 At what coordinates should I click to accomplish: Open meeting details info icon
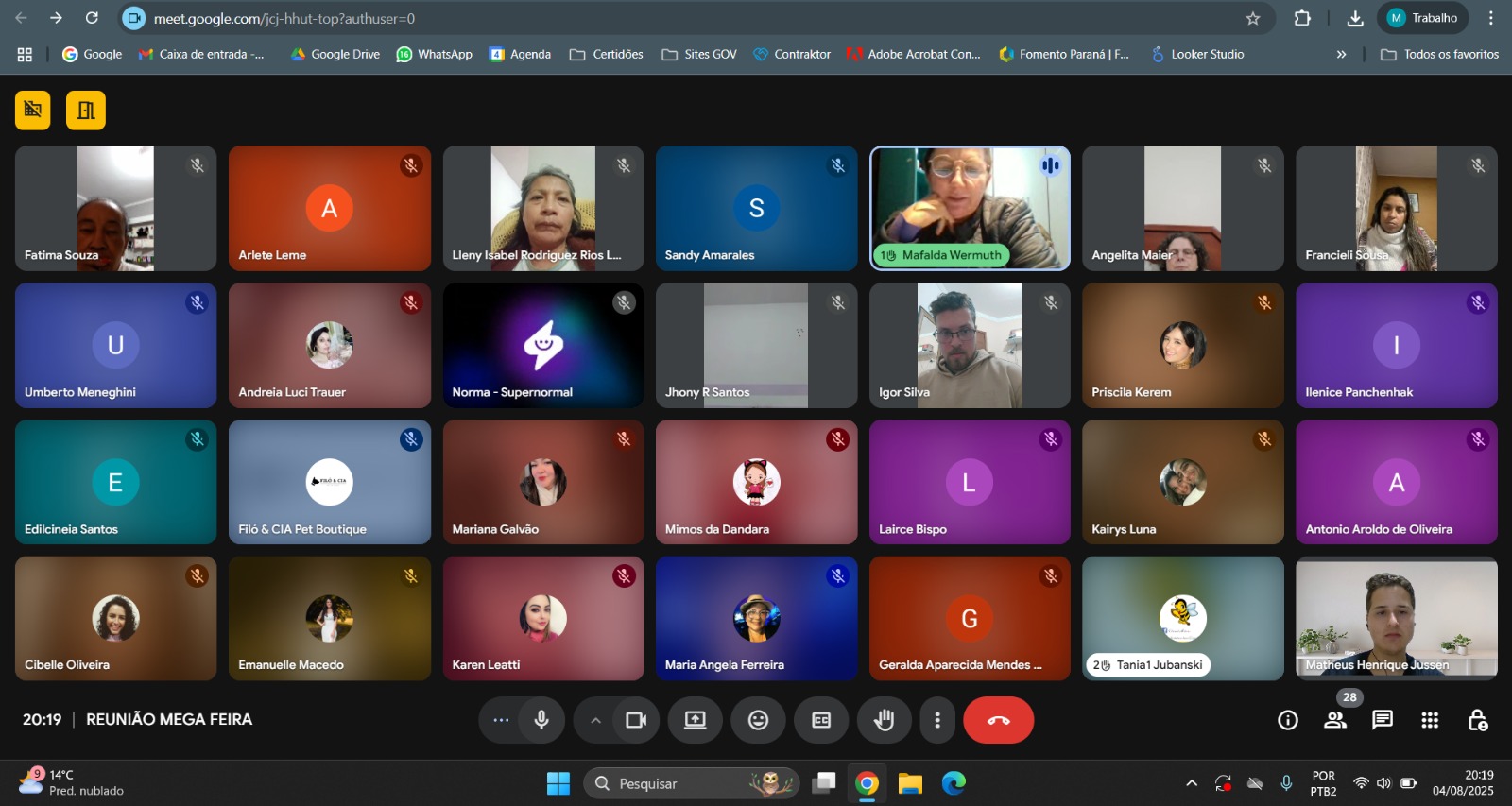1287,720
